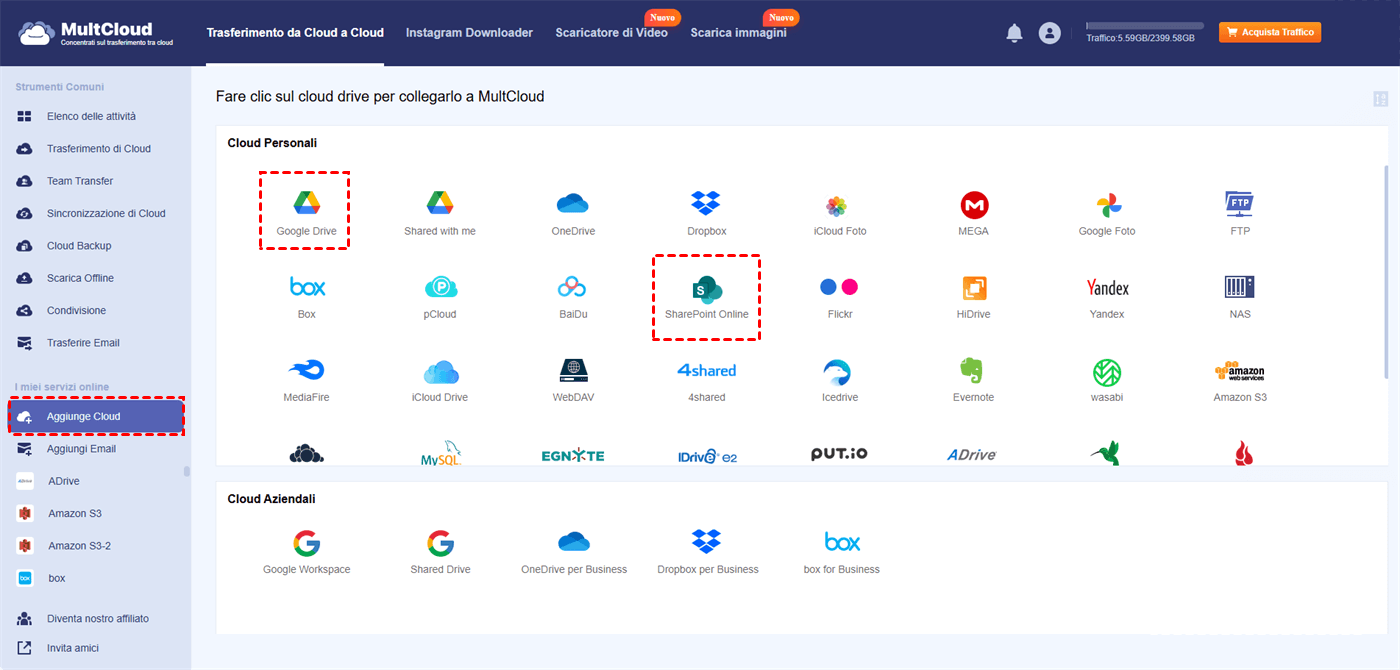Screen dimensions: 1400x670
Task: Open the user account avatar
Action: click(x=1049, y=33)
